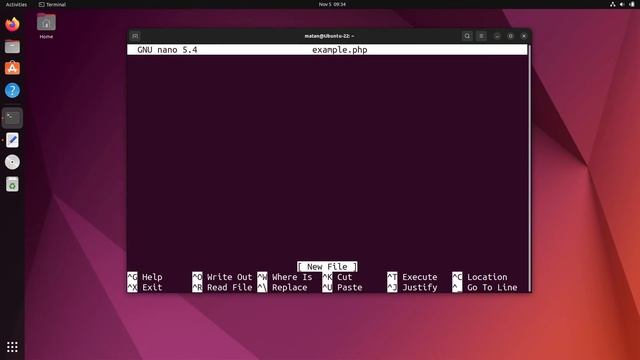
Task: Click the ^C Location shortcut
Action: 480,277
